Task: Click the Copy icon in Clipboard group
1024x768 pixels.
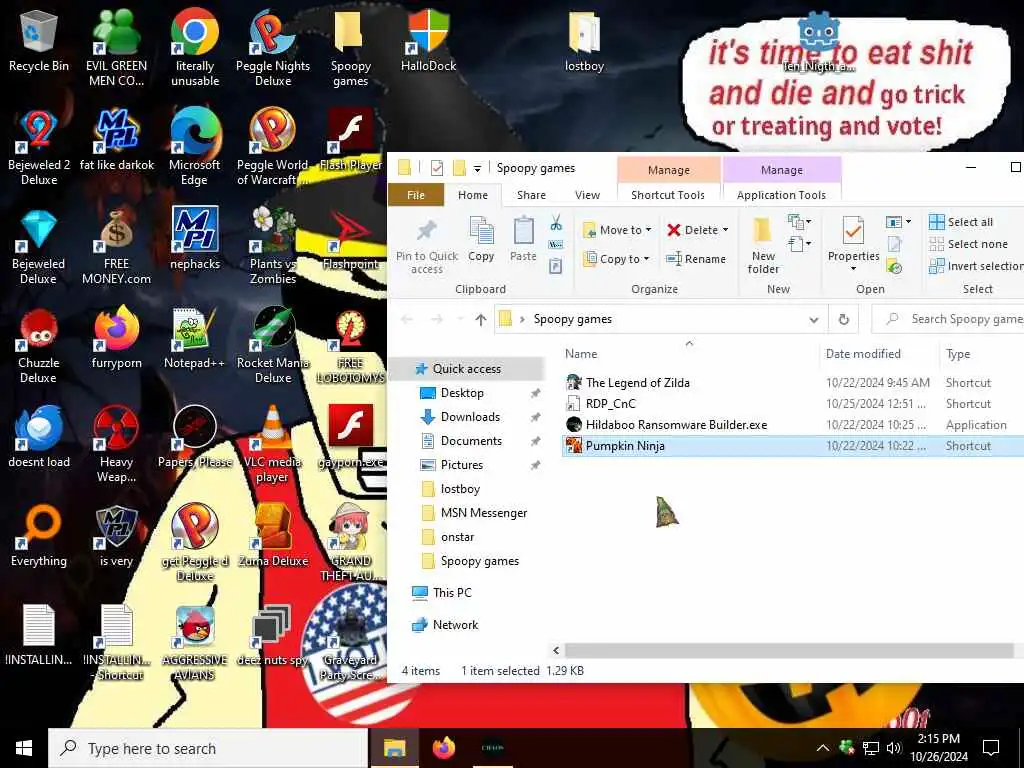Action: pos(481,240)
